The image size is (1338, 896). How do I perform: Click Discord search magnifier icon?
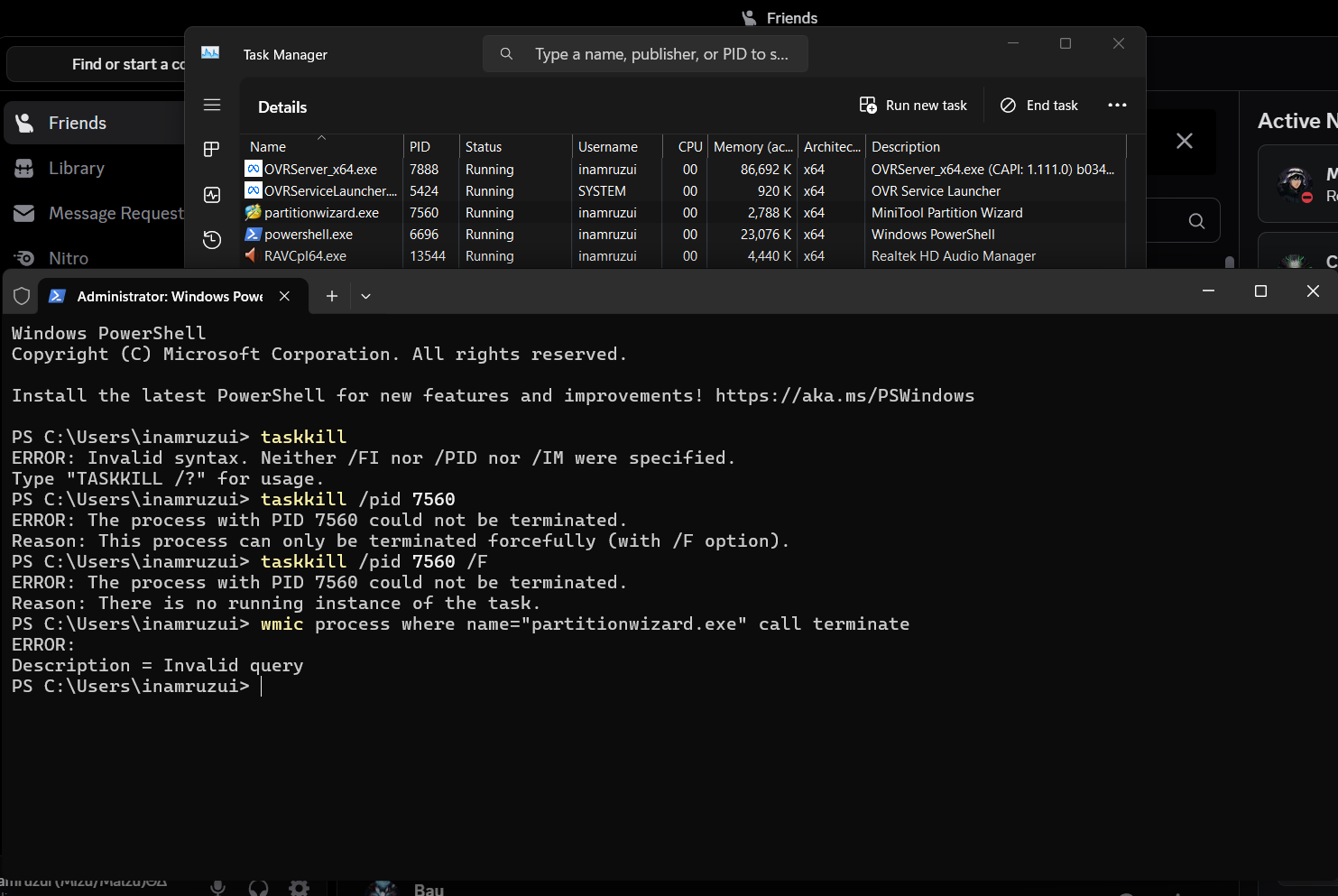(x=1196, y=221)
